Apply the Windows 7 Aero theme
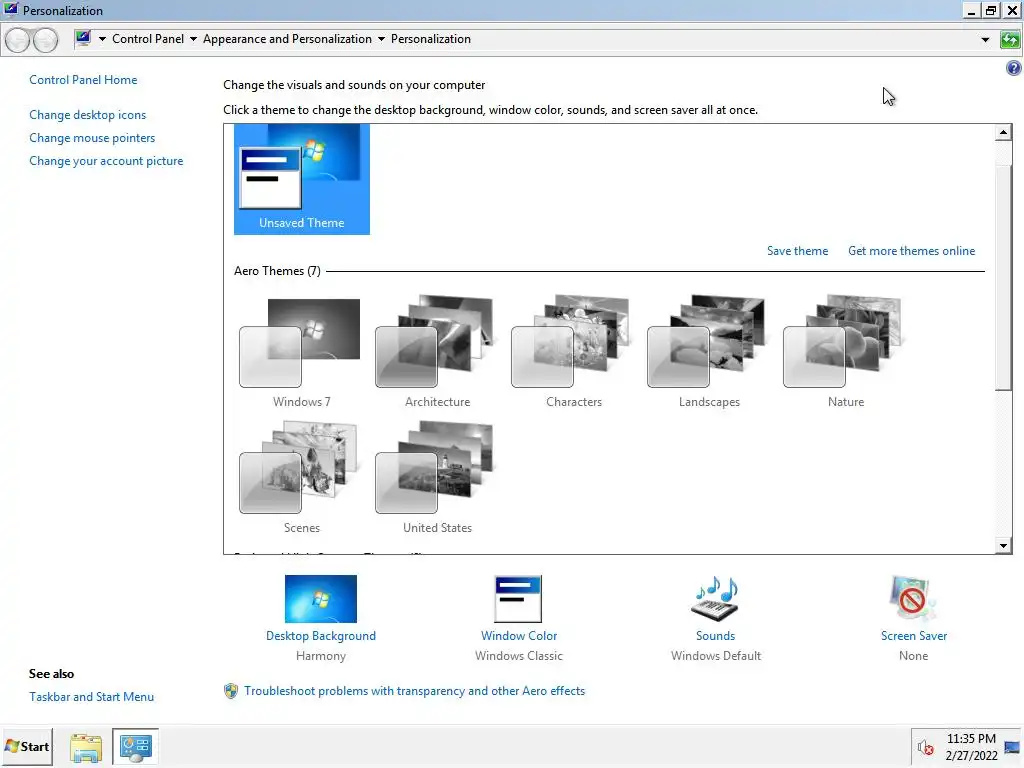Image resolution: width=1024 pixels, height=768 pixels. tap(301, 353)
